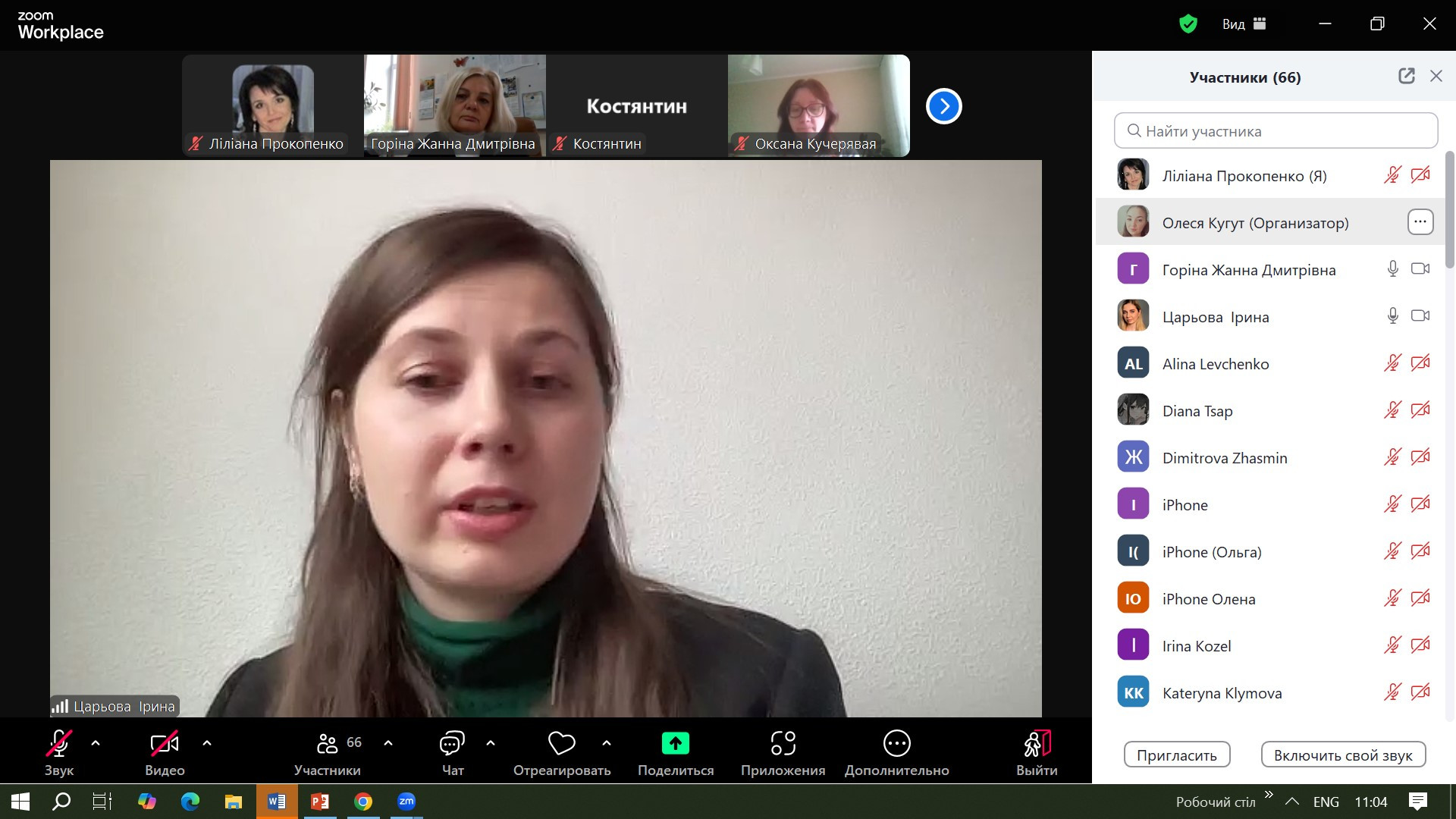Turn on camera with Видео button
This screenshot has height=819, width=1456.
165,744
